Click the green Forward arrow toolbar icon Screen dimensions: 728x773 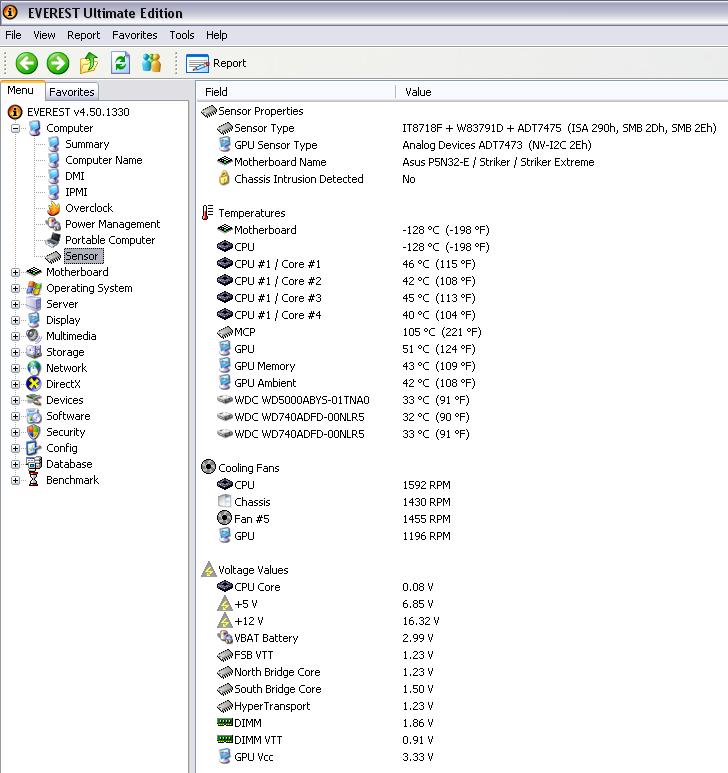pyautogui.click(x=58, y=63)
